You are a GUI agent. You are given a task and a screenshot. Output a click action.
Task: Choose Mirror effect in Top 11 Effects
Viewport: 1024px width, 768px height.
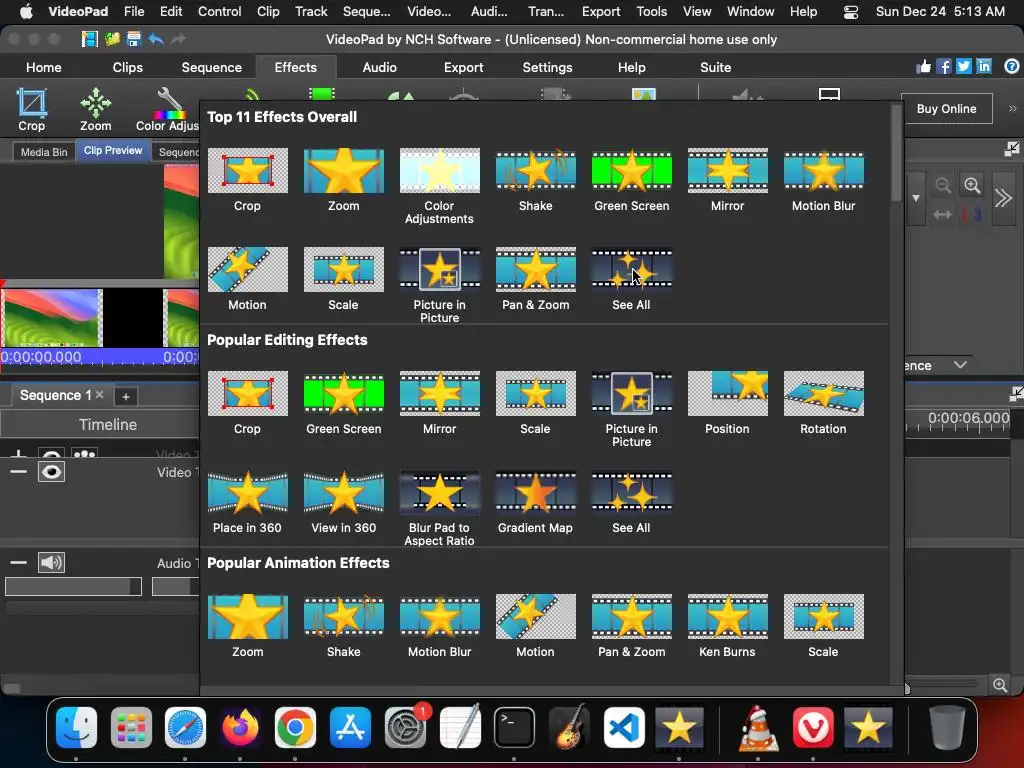click(728, 179)
